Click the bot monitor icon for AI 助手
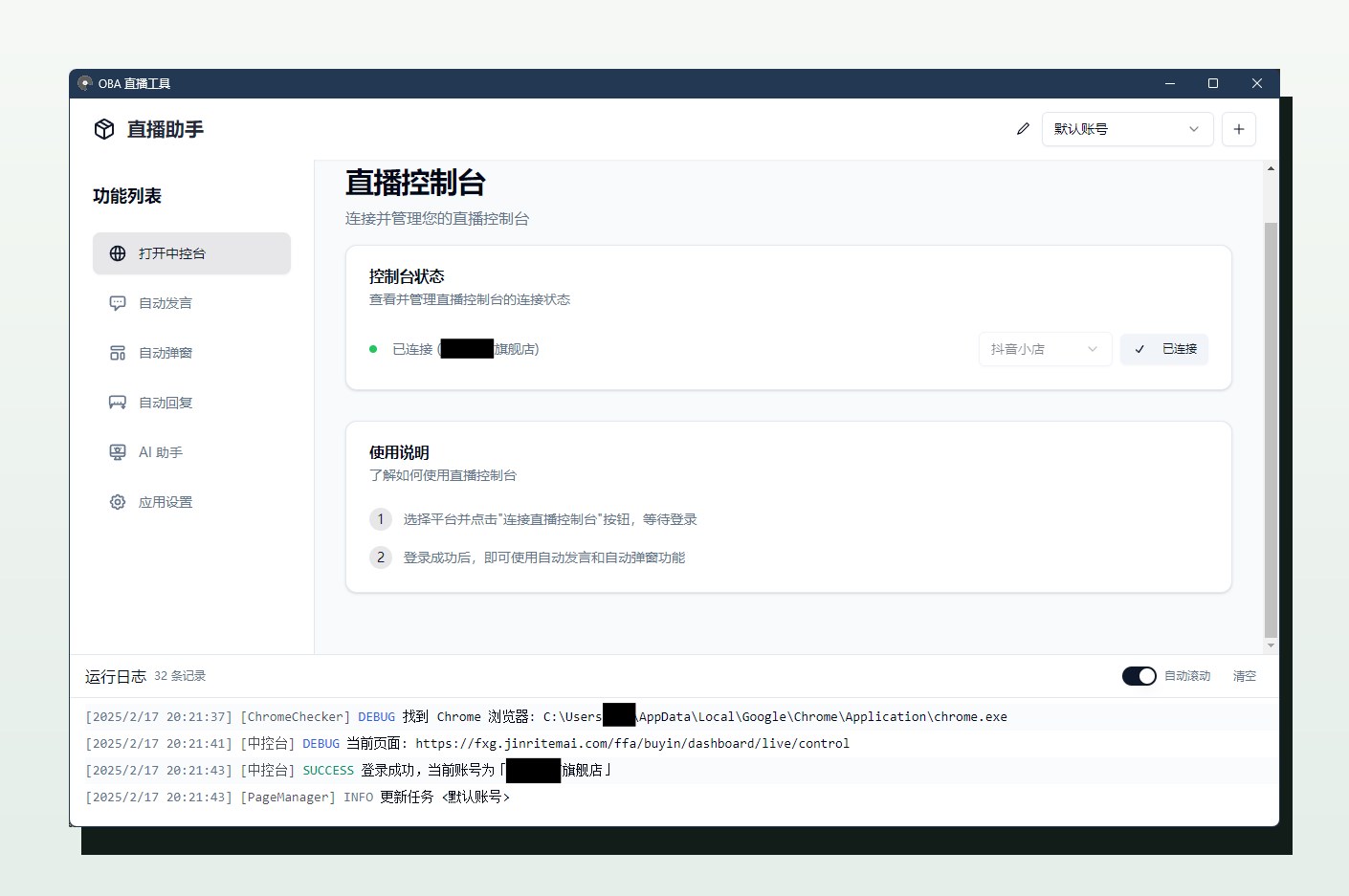 (x=118, y=452)
